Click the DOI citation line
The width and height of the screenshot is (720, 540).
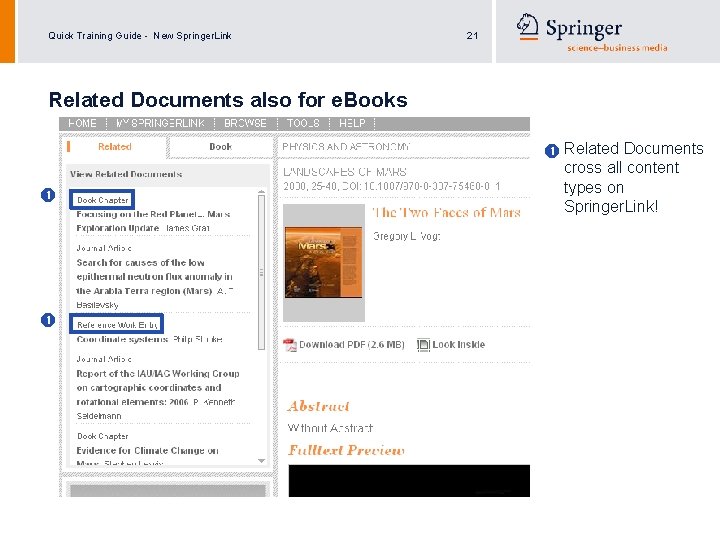coord(392,186)
